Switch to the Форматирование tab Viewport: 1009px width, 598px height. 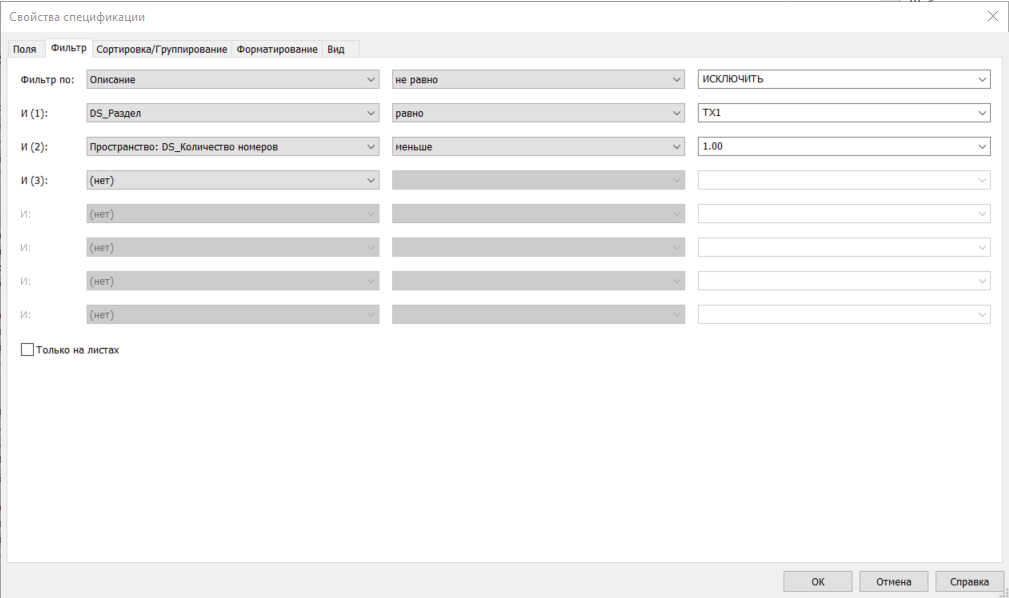pos(277,49)
